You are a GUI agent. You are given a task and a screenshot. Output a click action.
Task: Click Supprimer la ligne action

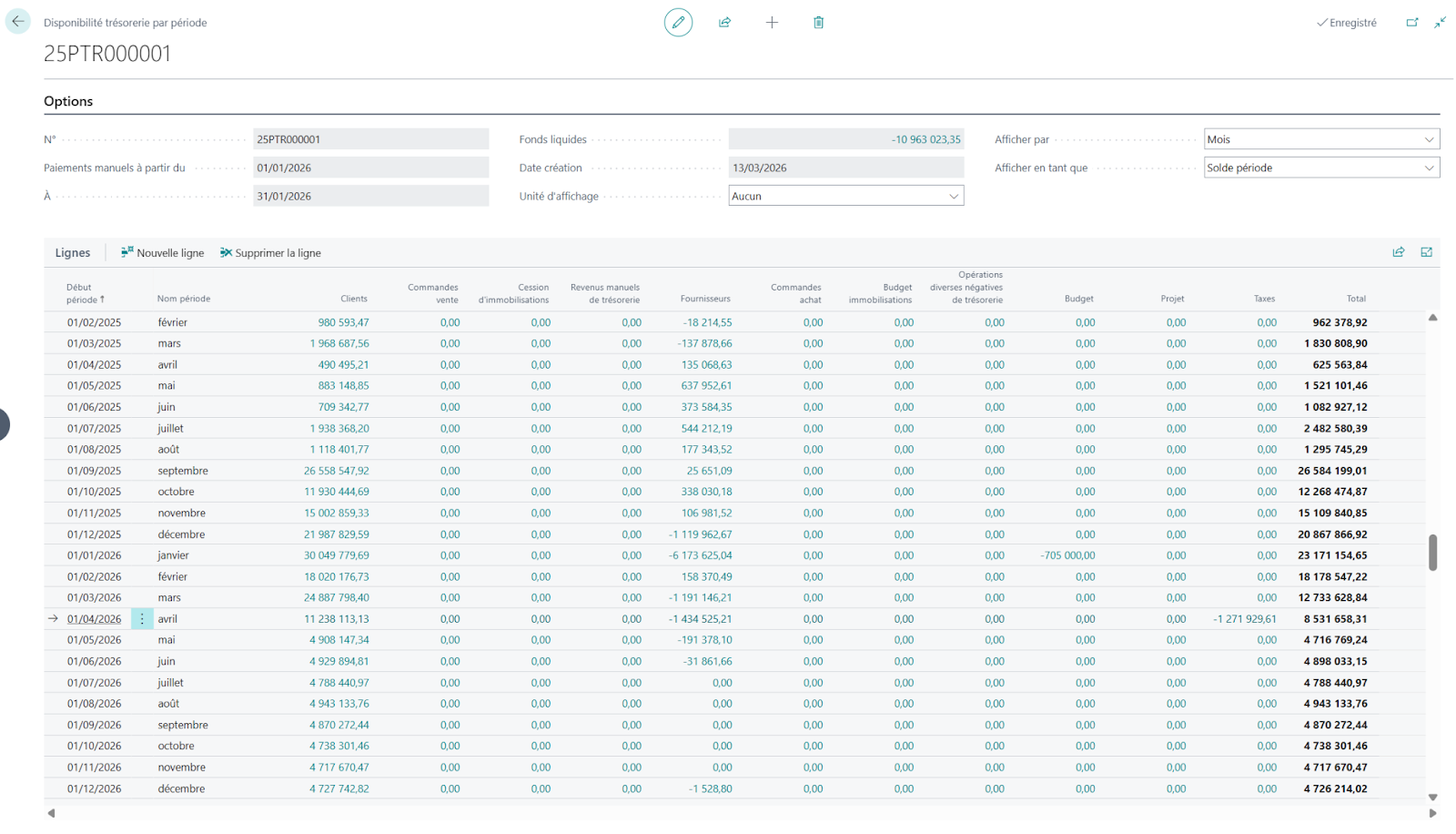coord(270,253)
